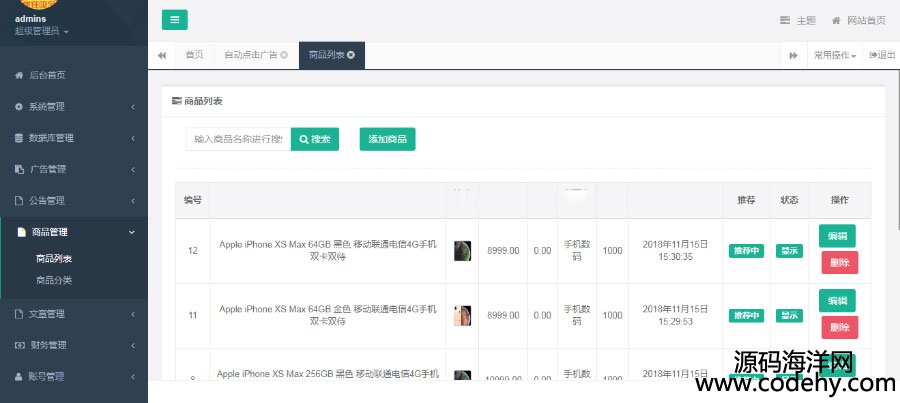Select the iPhone XS Max 64GB 金色 product name
Screen dimensions: 900x403
point(328,315)
